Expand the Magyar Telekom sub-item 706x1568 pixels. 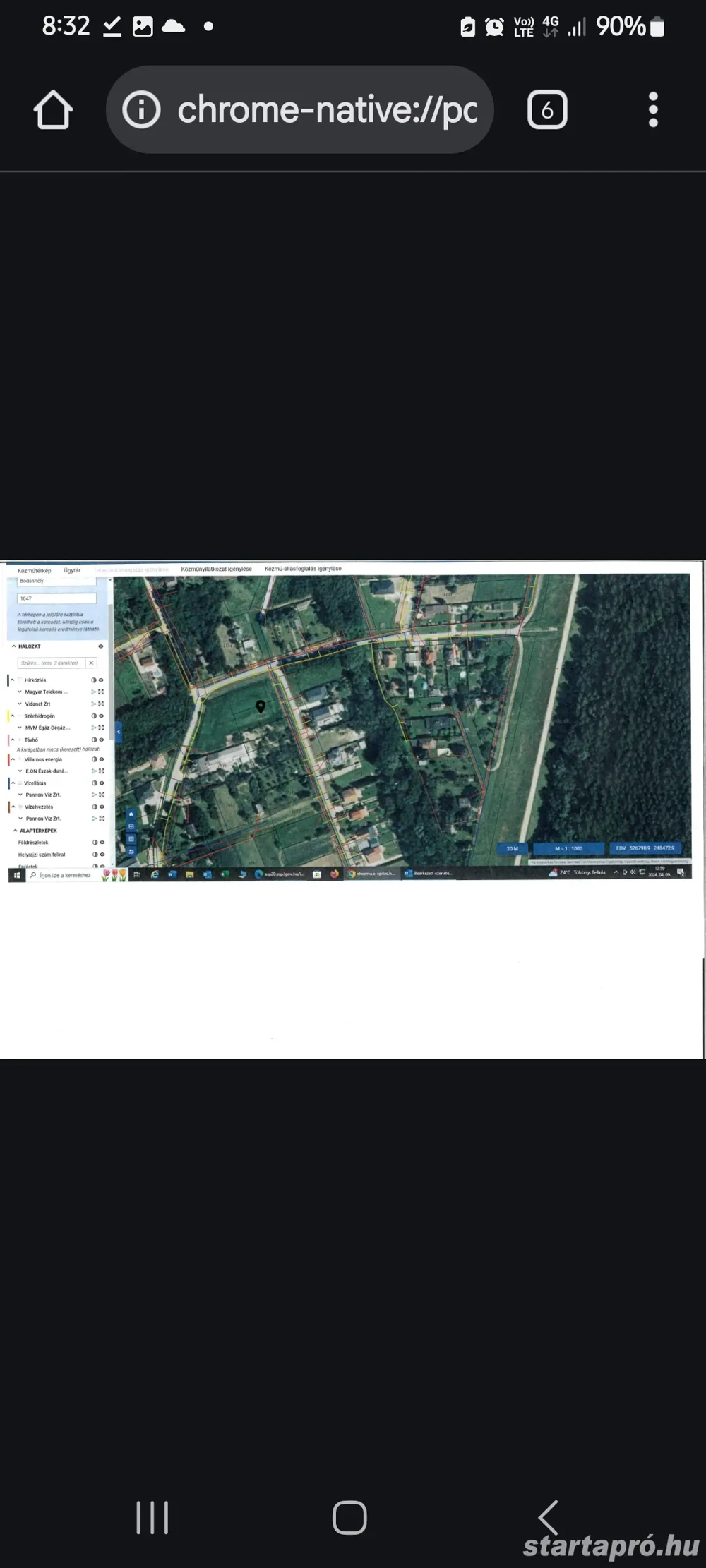[20, 692]
